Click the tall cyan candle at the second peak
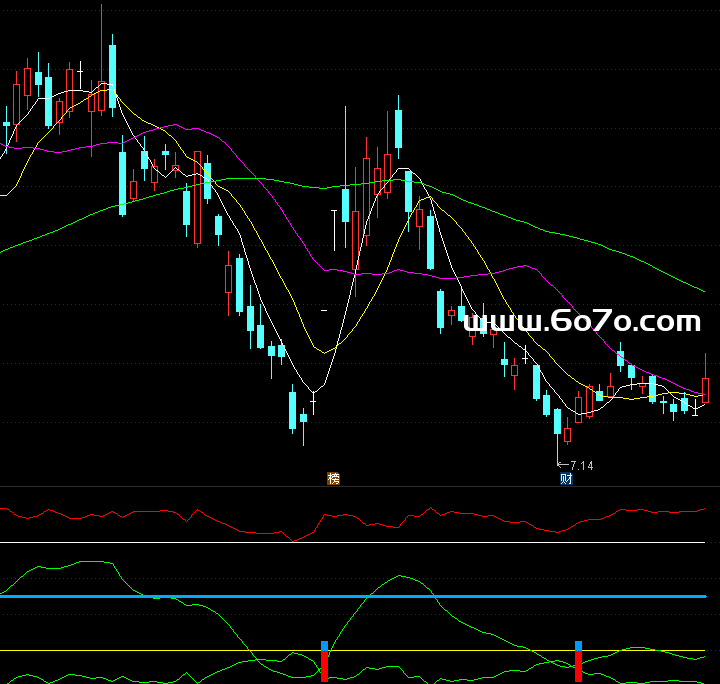Image resolution: width=720 pixels, height=684 pixels. tap(398, 127)
